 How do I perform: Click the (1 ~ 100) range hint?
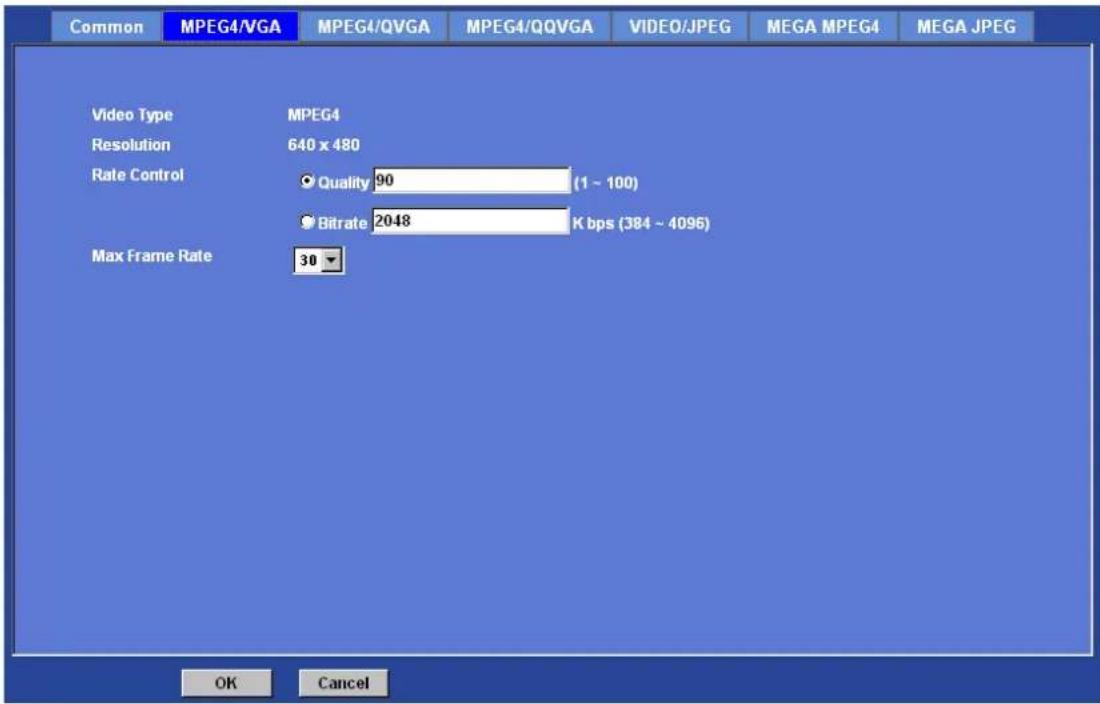coord(606,183)
